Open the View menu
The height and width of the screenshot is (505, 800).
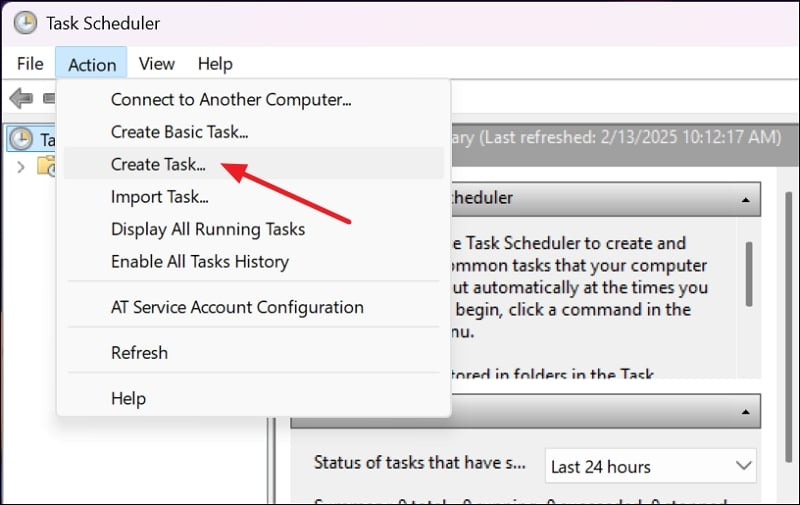(x=157, y=64)
